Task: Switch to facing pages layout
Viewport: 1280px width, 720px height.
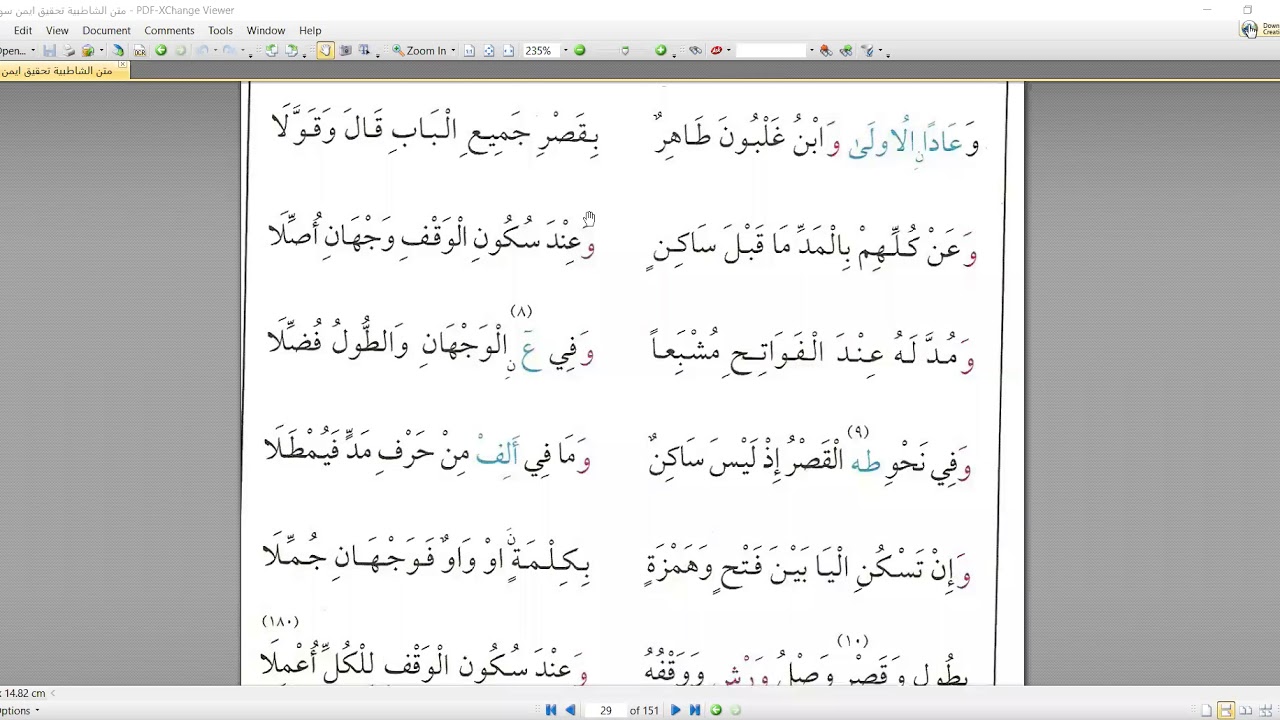Action: (1246, 710)
